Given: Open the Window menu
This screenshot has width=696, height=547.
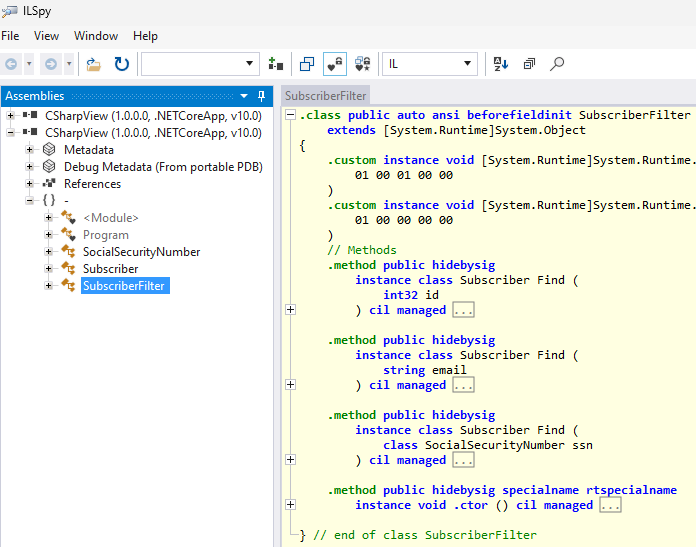Looking at the screenshot, I should point(96,36).
